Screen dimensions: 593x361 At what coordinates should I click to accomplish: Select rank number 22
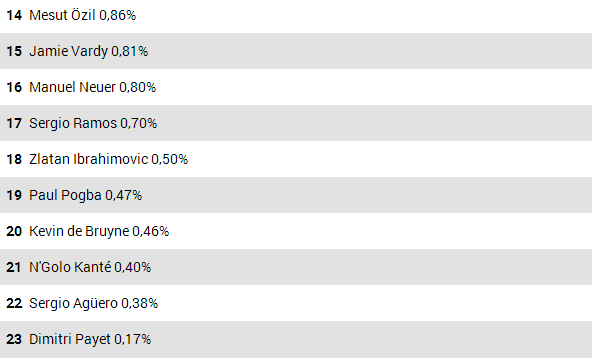[14, 303]
